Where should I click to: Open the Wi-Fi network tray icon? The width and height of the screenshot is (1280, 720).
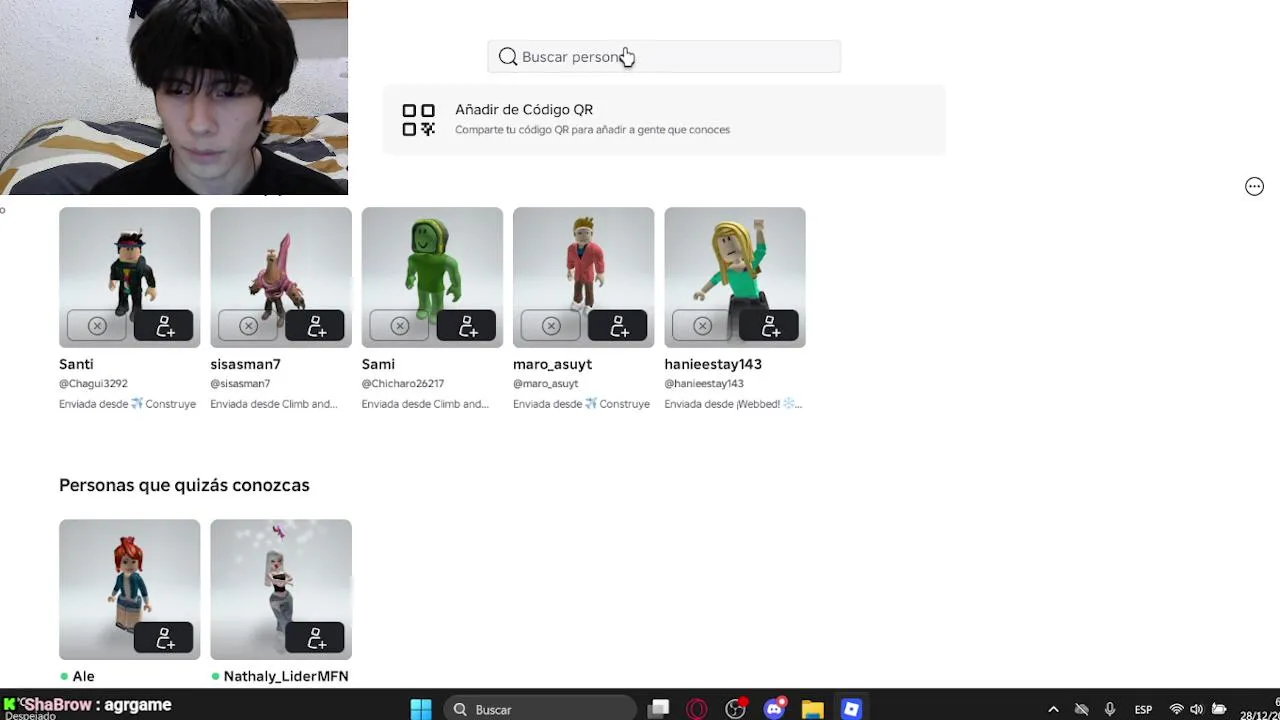point(1176,709)
